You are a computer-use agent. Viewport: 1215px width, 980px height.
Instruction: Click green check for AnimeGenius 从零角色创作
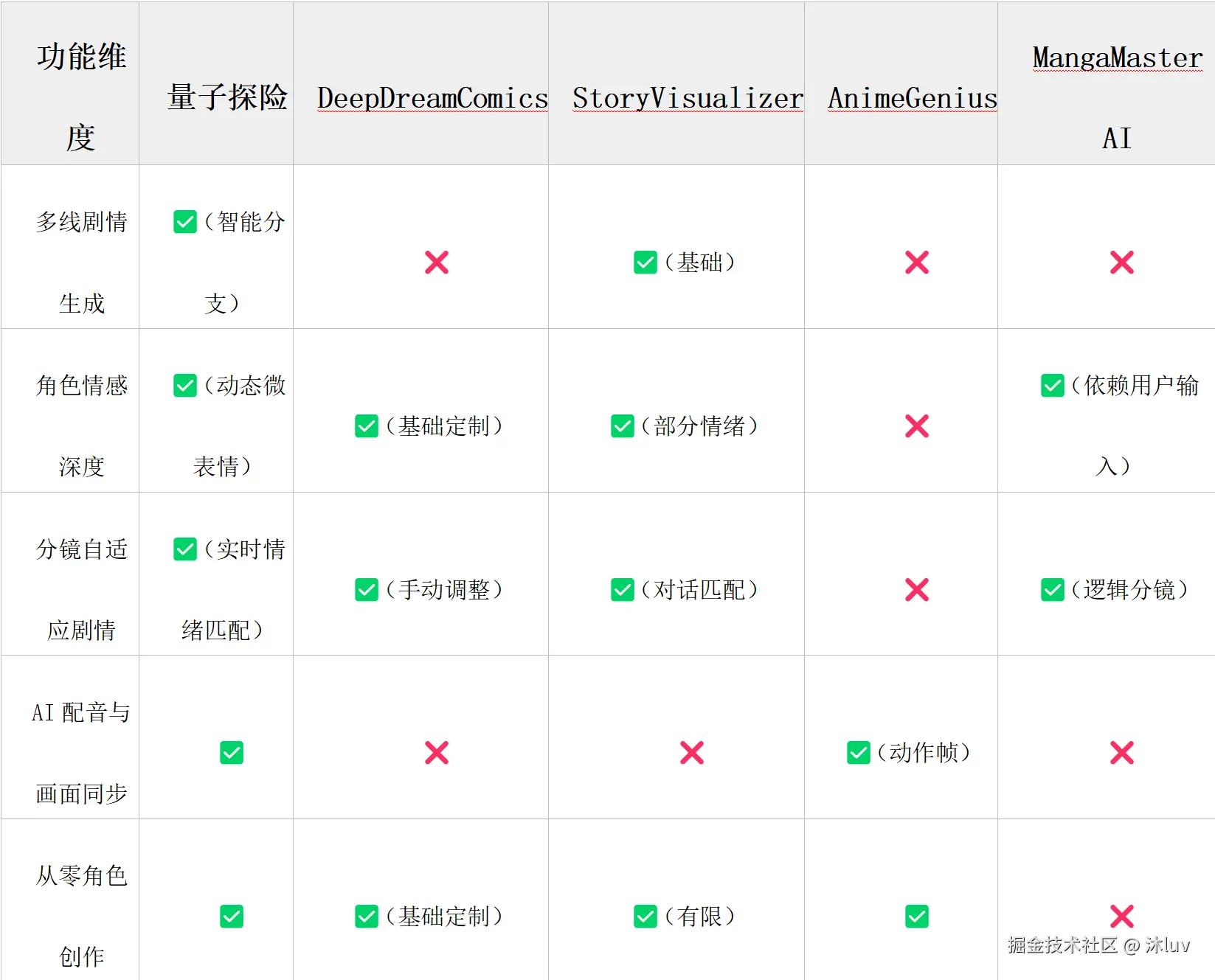point(917,917)
